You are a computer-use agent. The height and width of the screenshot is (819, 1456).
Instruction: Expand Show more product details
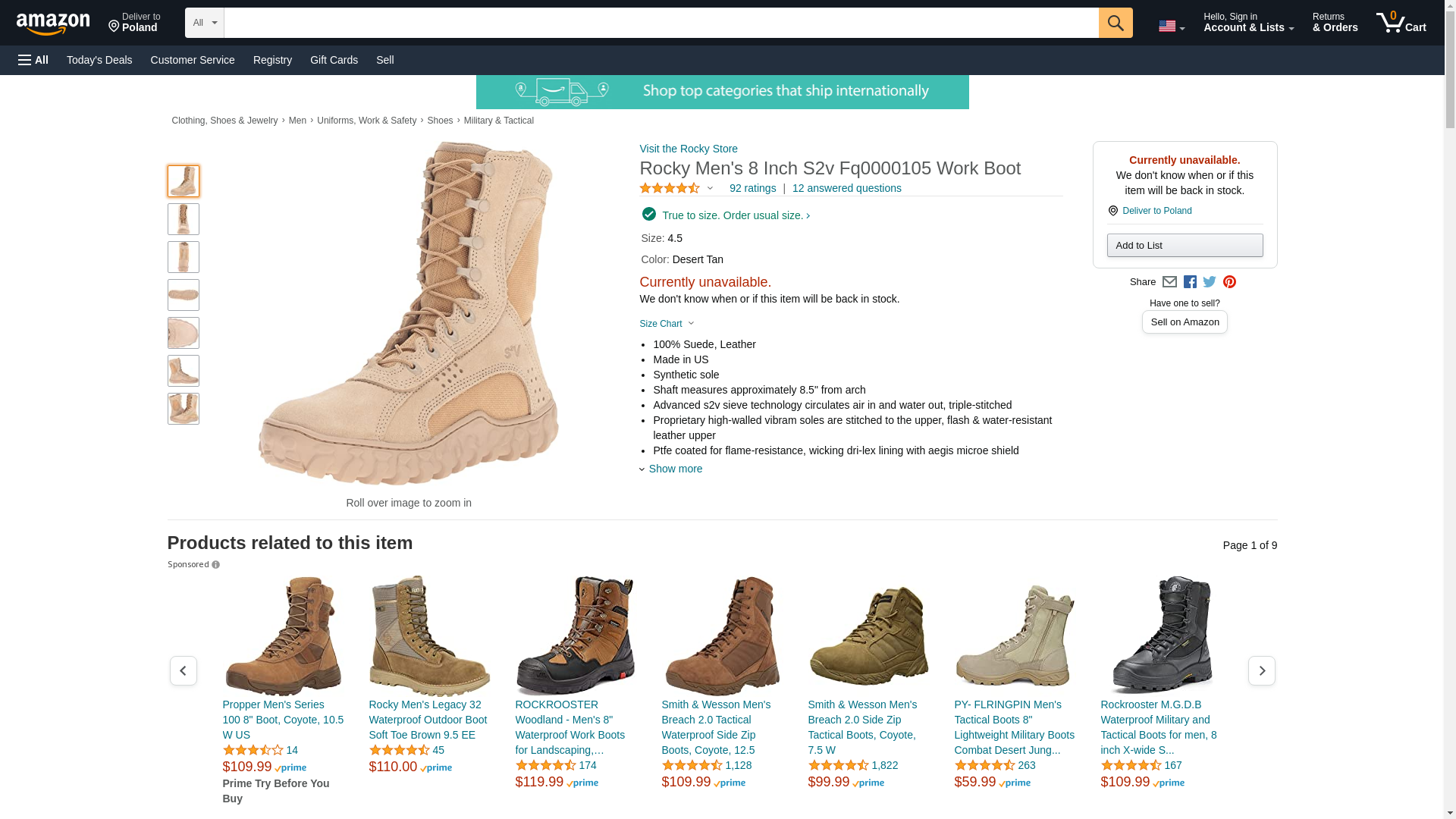click(x=674, y=469)
